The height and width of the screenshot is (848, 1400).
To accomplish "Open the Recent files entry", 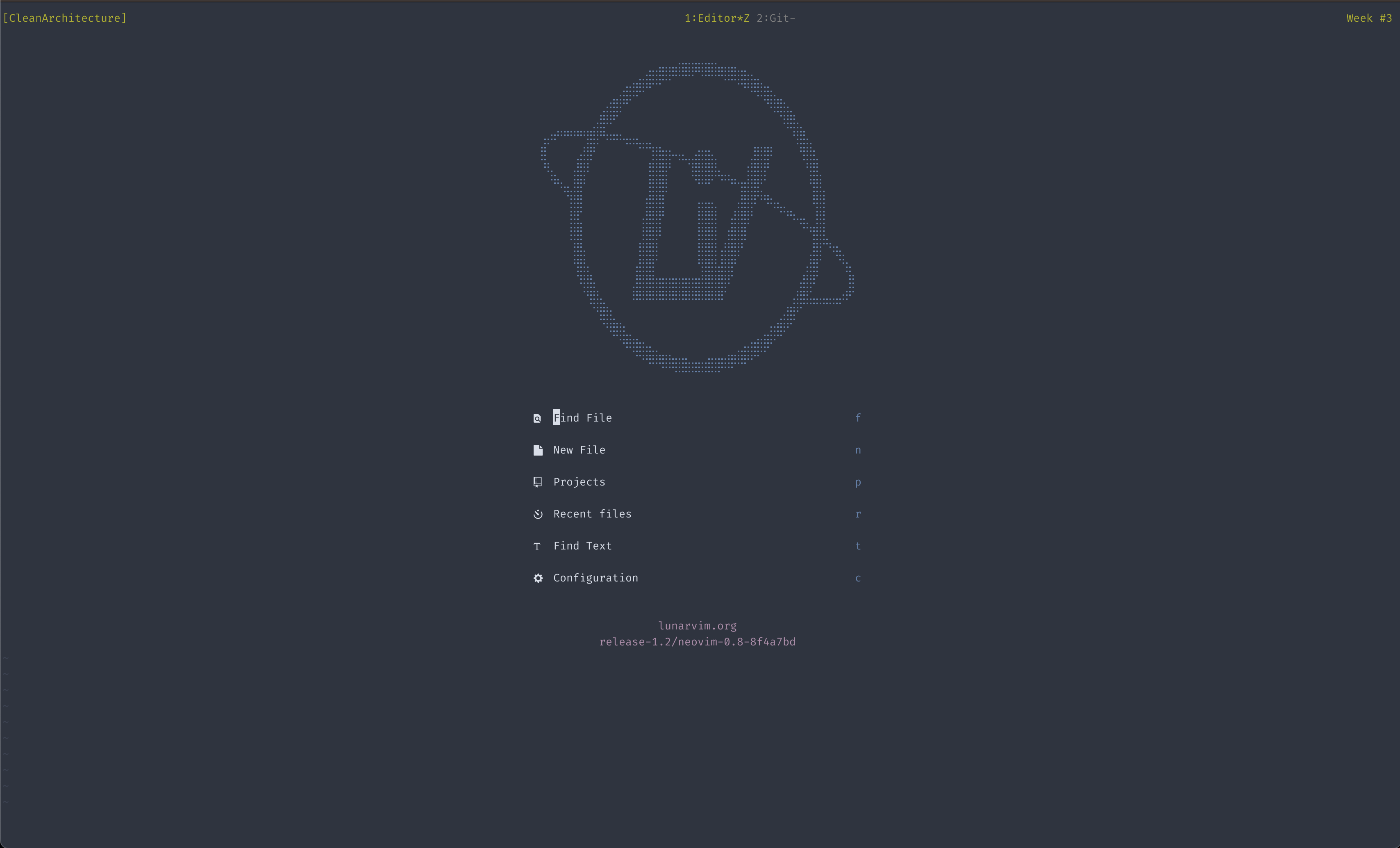I will click(x=592, y=514).
